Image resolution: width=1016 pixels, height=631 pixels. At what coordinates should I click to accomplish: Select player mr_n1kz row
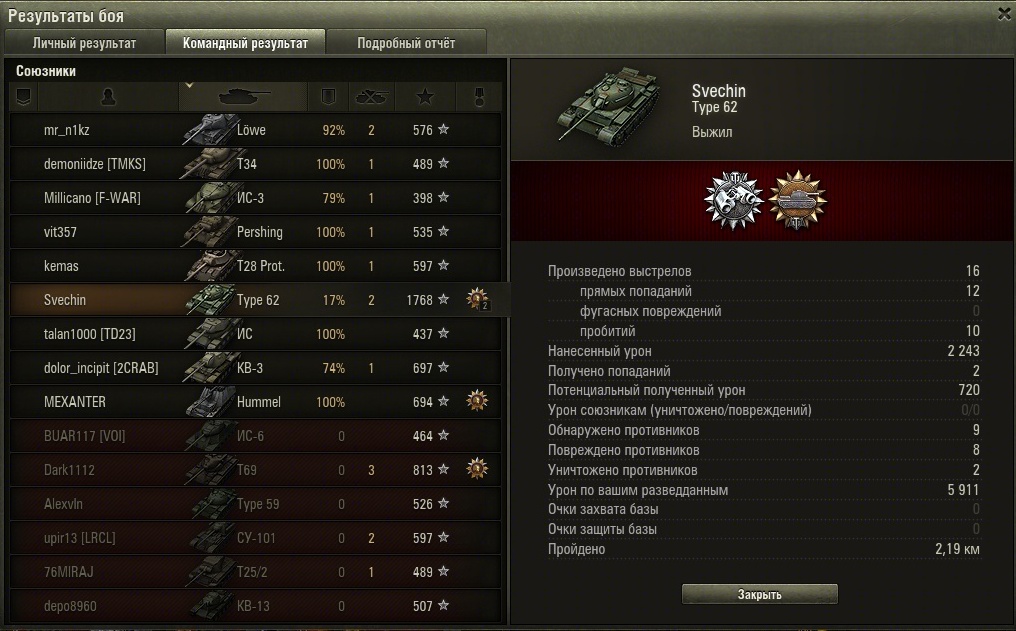tap(255, 130)
